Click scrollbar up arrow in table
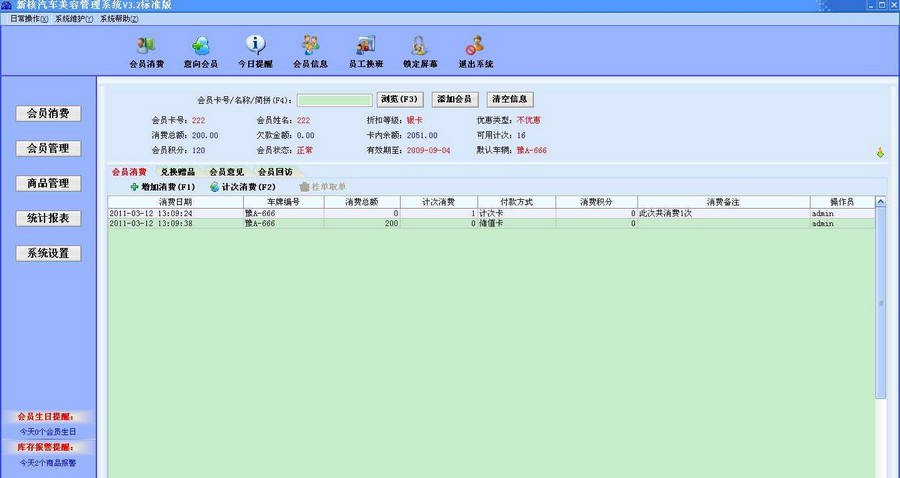This screenshot has height=478, width=900. click(x=880, y=202)
